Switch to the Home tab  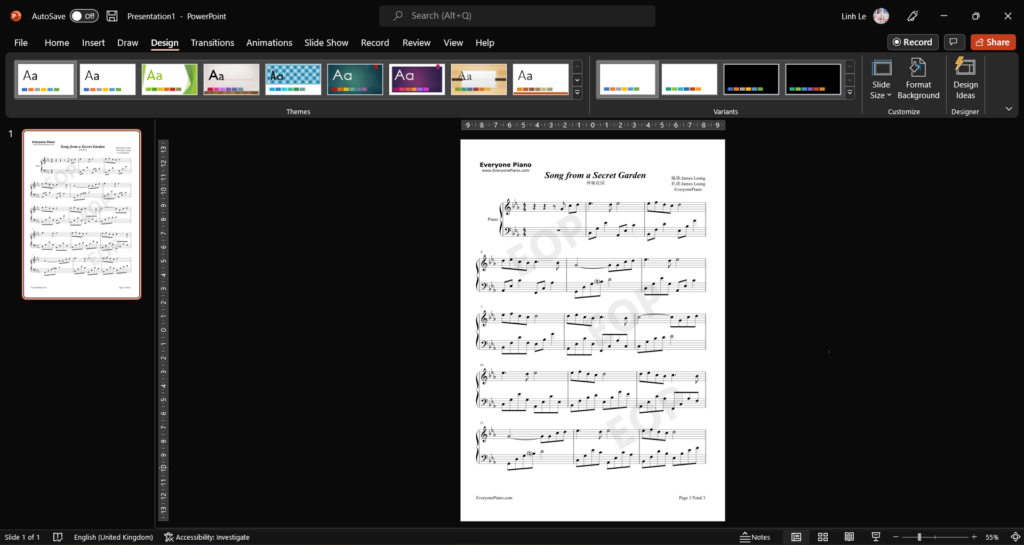tap(57, 42)
